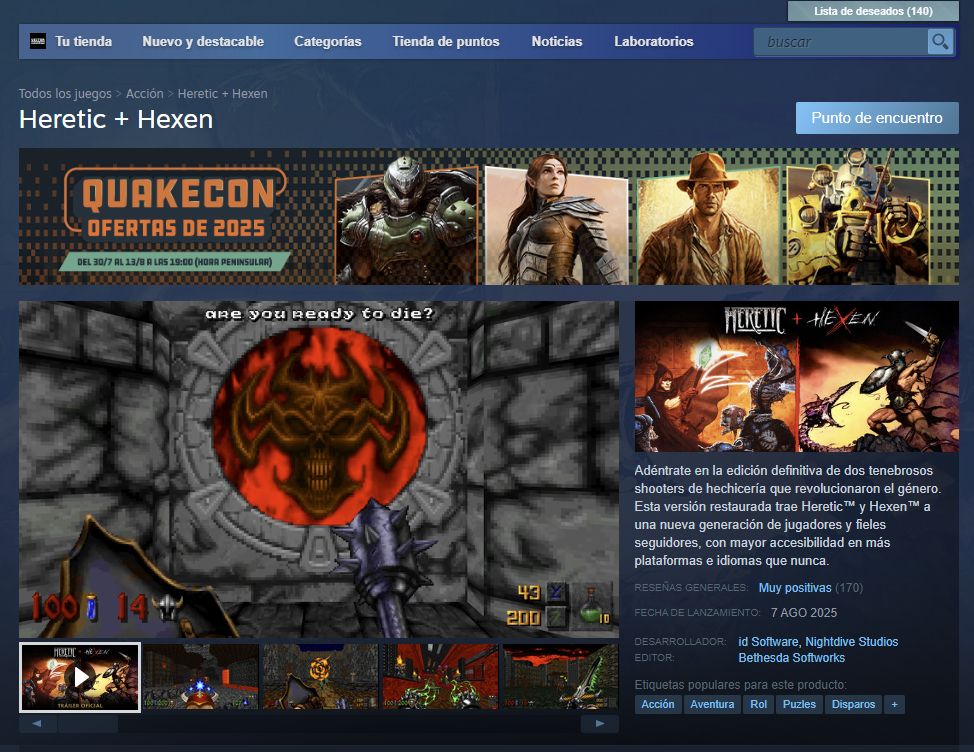974x752 pixels.
Task: Click the Heretic + Hexen header artwork
Action: pos(796,376)
